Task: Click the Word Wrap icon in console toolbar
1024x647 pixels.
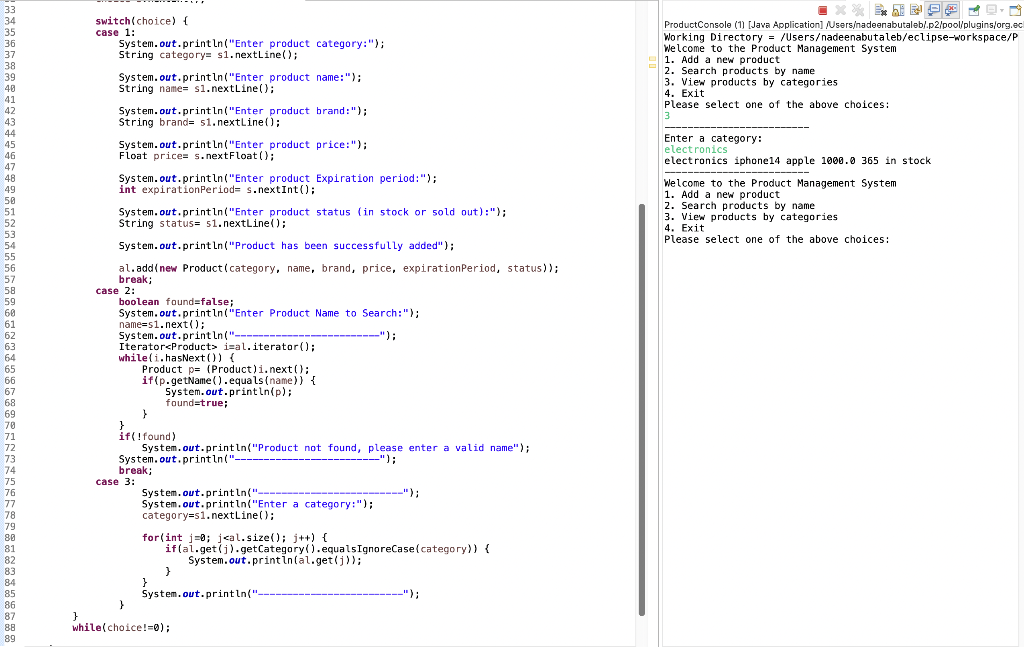Action: tap(915, 9)
